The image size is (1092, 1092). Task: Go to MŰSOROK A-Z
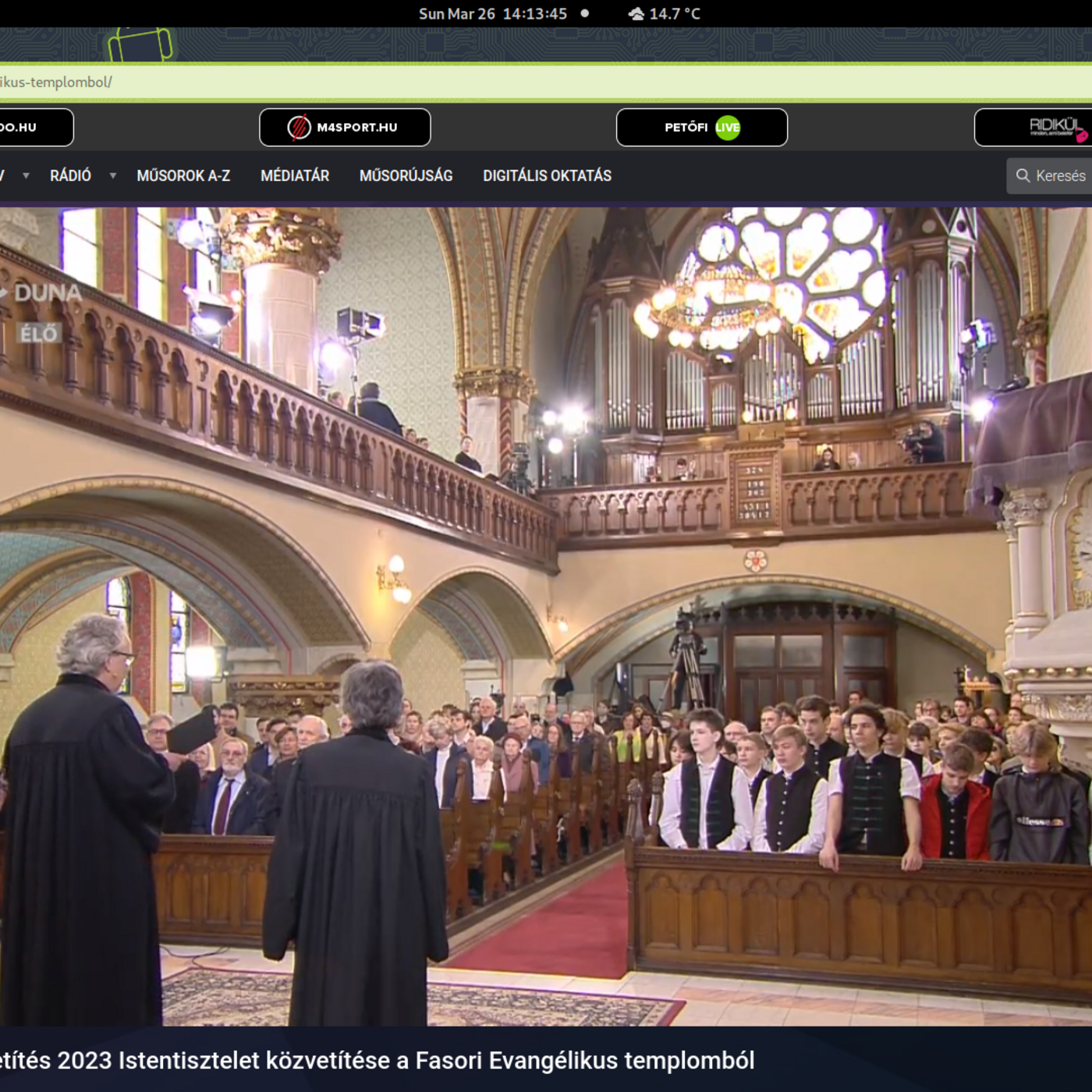(183, 175)
